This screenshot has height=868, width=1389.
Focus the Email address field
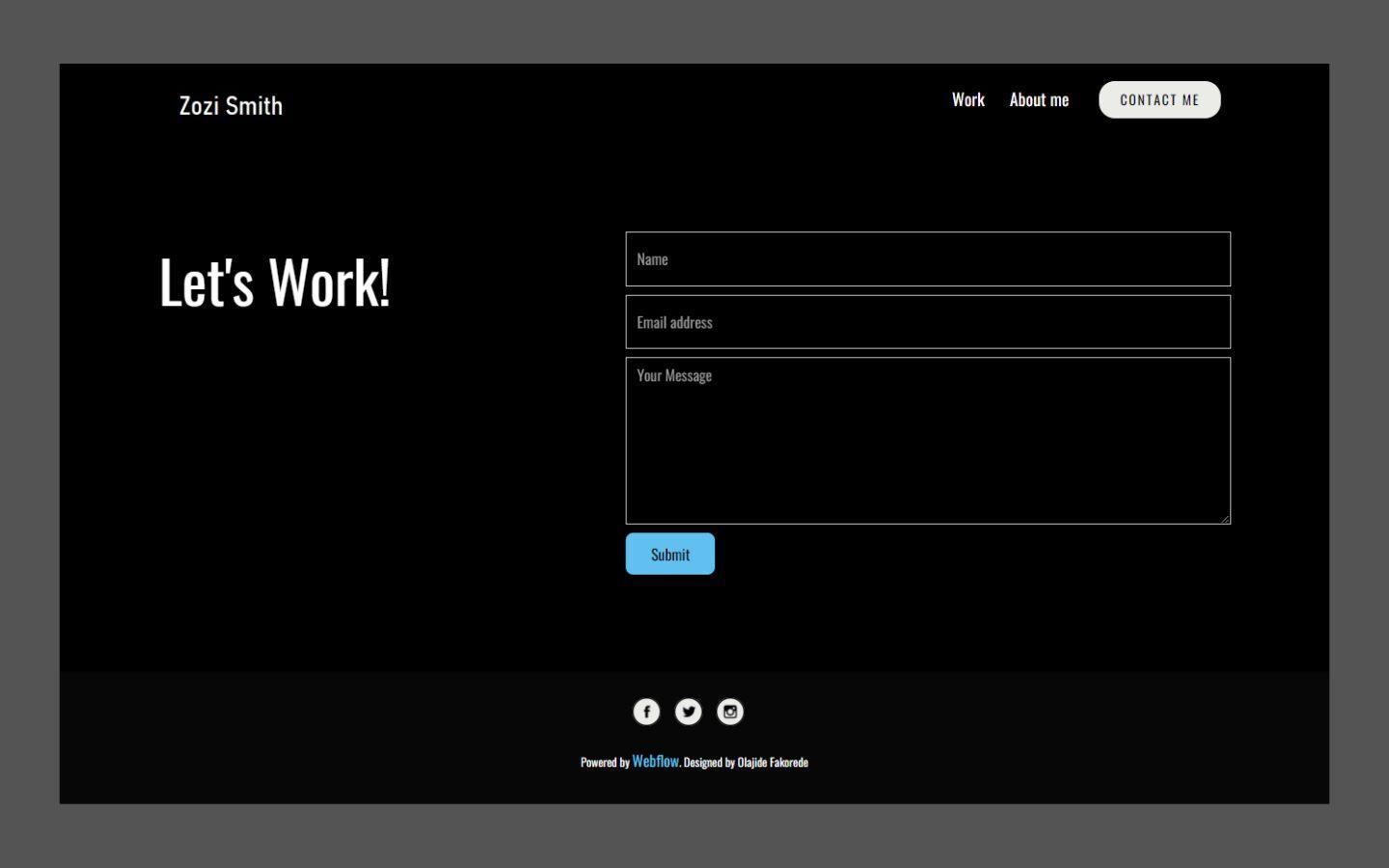(927, 321)
